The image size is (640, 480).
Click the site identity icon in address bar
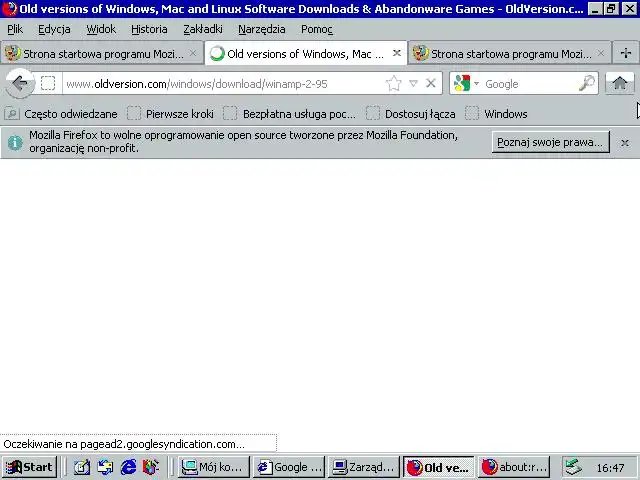[x=48, y=84]
